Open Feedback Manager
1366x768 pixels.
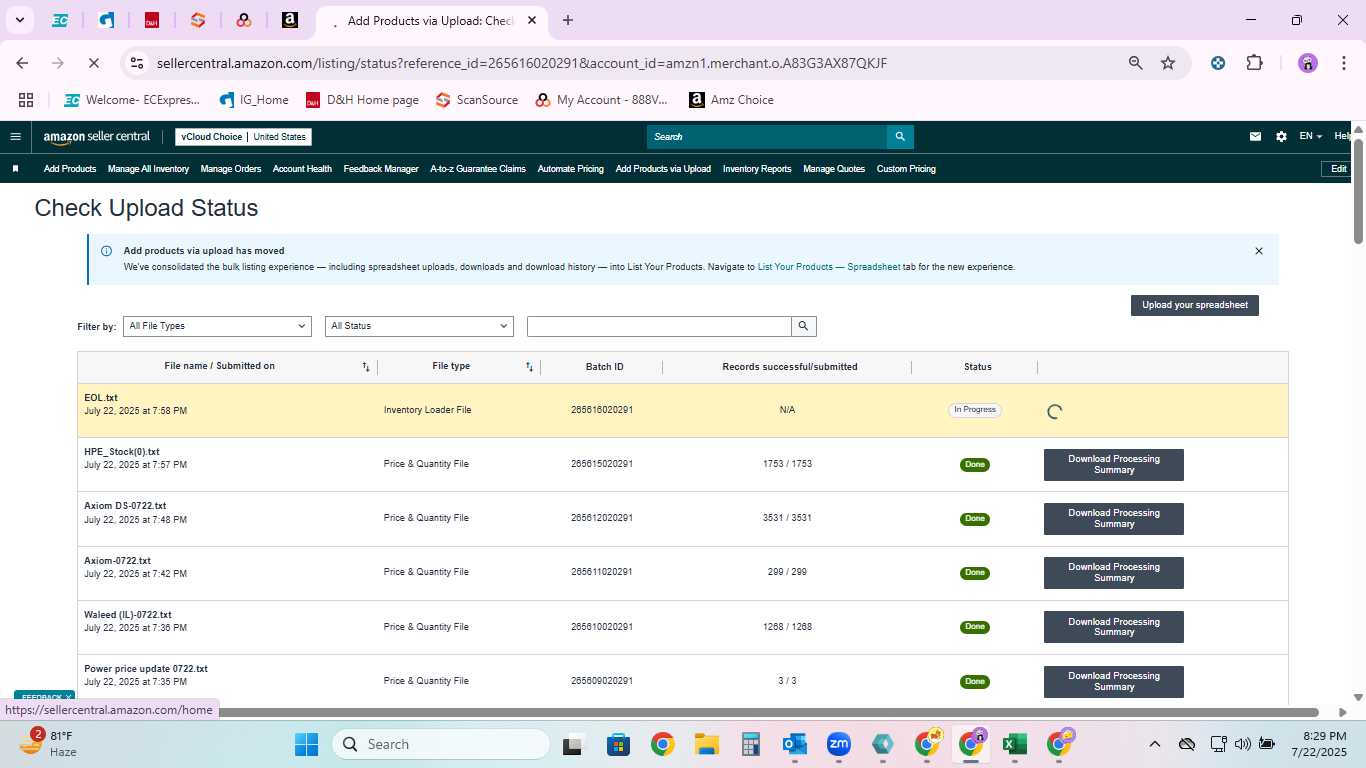pos(381,169)
